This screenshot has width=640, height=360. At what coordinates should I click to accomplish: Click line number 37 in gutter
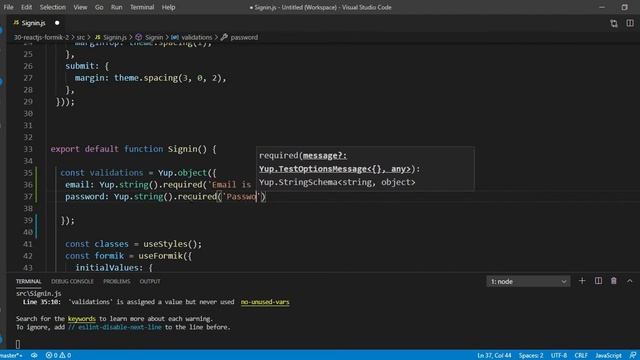coord(28,197)
